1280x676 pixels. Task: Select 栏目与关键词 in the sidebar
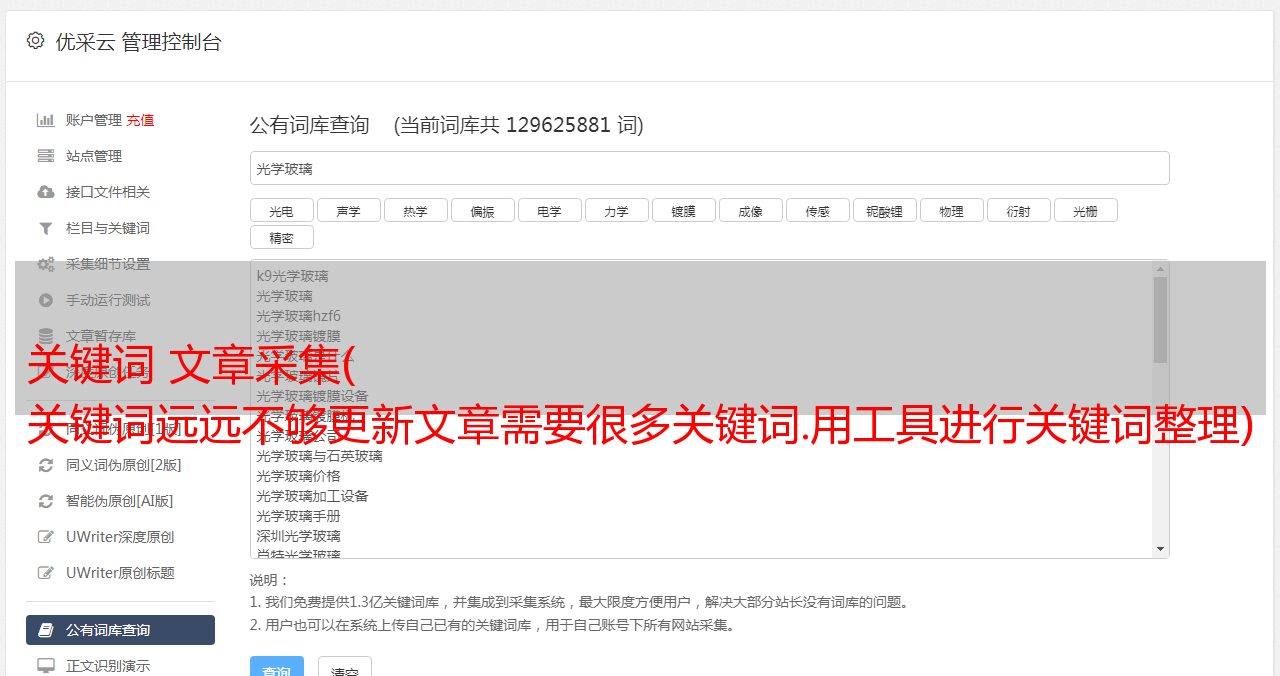click(108, 228)
